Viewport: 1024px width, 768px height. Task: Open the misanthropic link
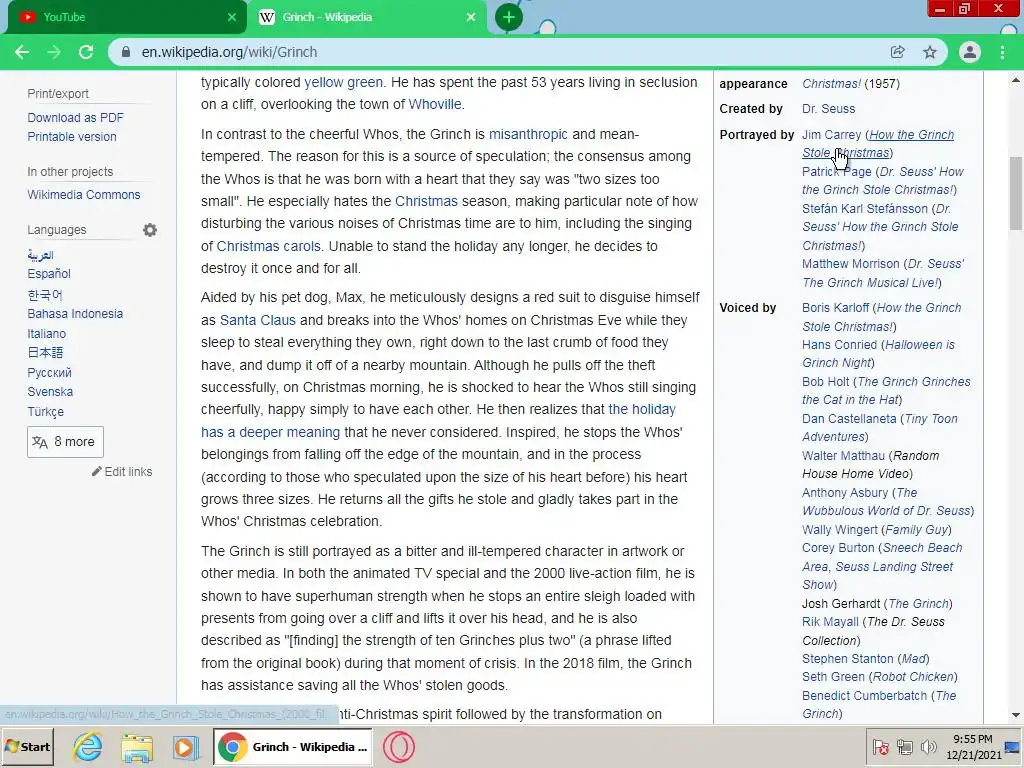point(528,135)
